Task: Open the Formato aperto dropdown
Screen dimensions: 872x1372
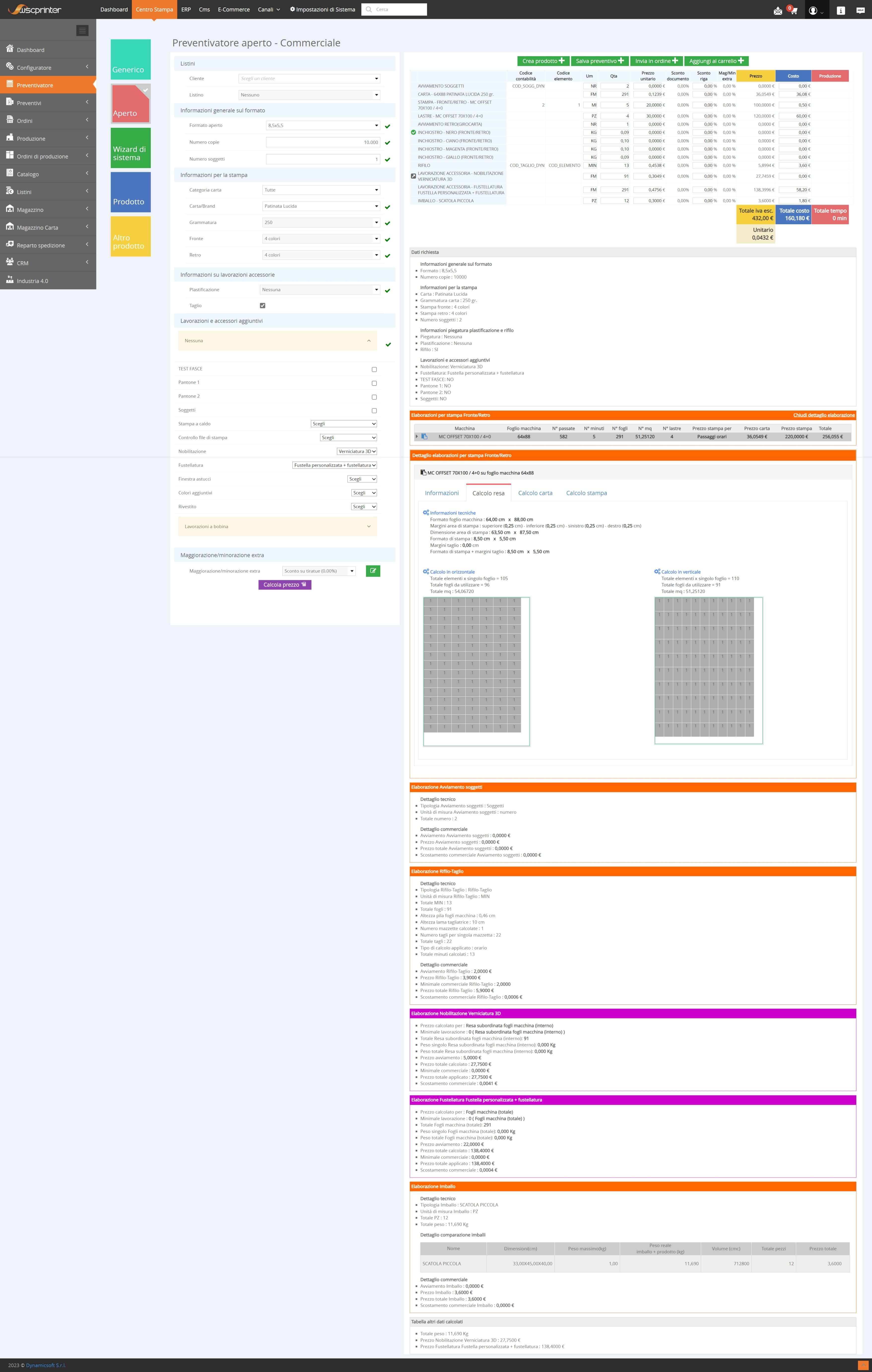Action: click(x=323, y=125)
